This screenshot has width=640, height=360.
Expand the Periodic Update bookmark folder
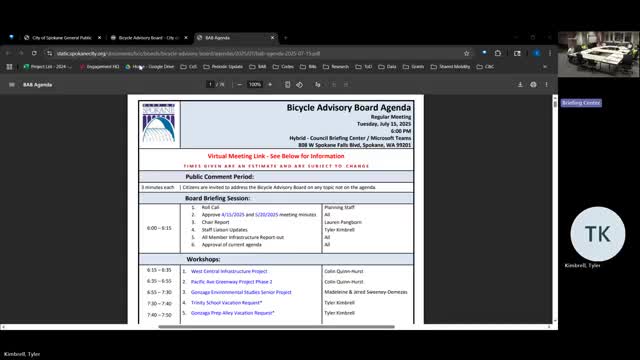223,67
